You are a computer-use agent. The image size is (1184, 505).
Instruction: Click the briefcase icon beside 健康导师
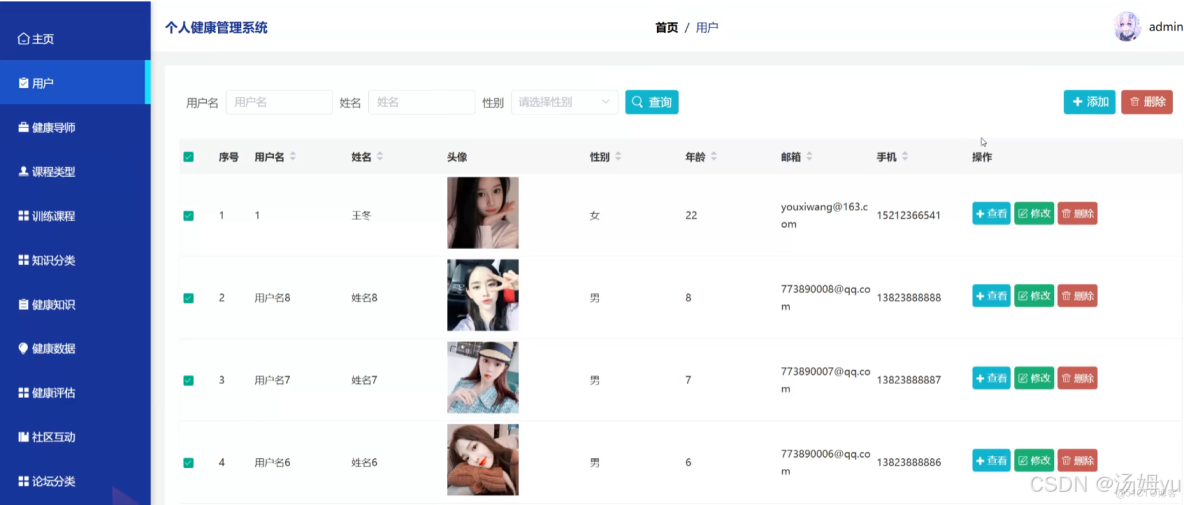pos(23,128)
